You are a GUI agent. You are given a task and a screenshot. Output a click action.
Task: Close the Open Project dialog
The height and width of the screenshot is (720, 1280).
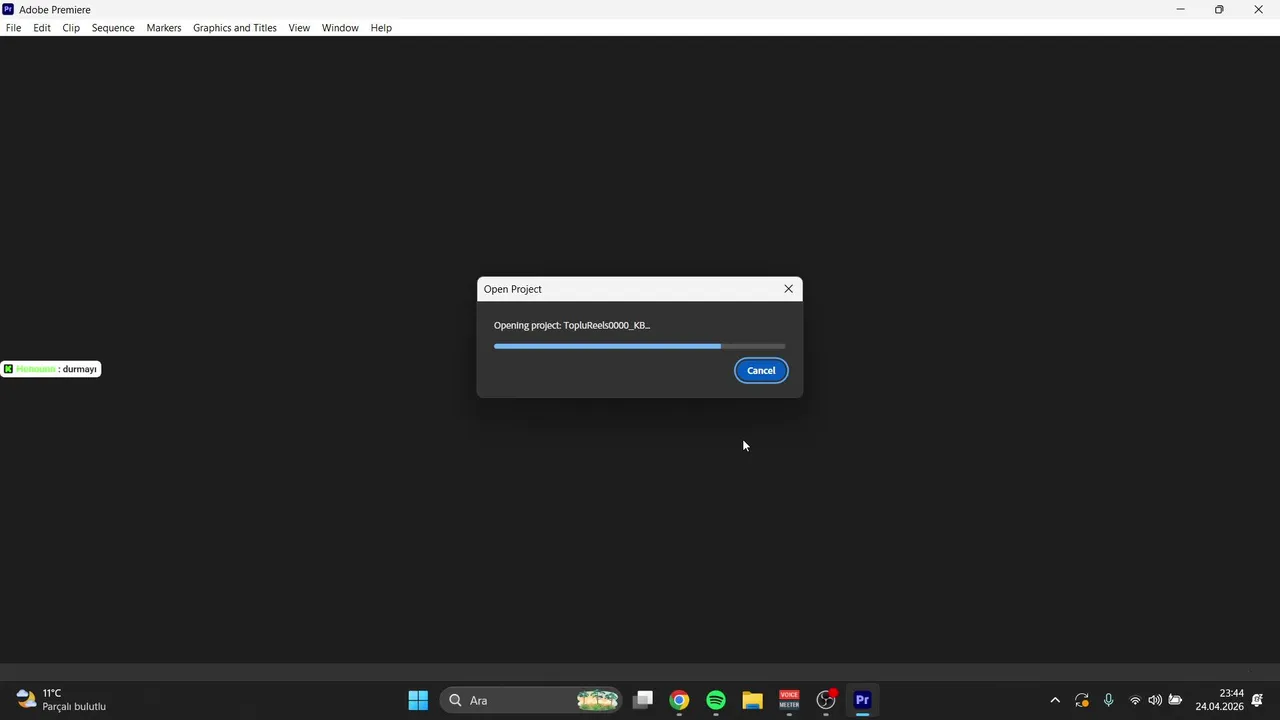(788, 289)
